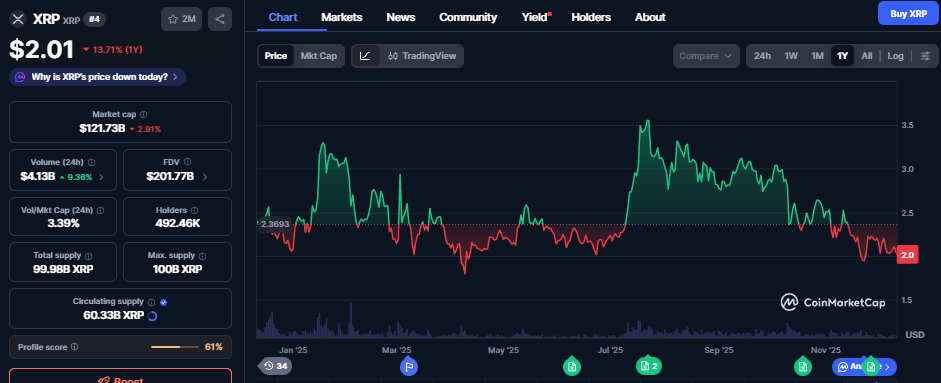This screenshot has width=941, height=383.
Task: Click the red 2.0 current price label
Action: click(907, 255)
